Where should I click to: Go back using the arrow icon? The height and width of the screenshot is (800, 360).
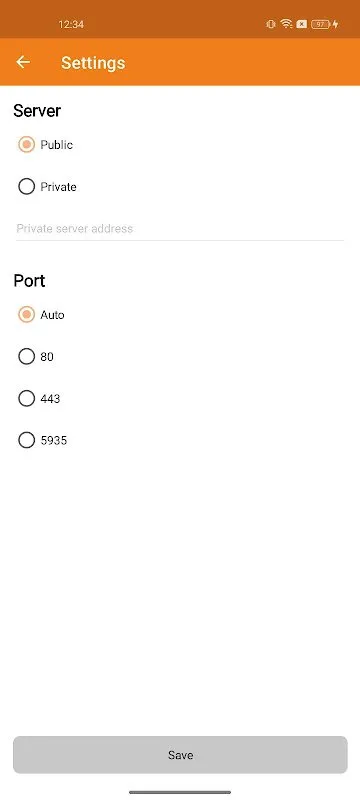(x=23, y=62)
